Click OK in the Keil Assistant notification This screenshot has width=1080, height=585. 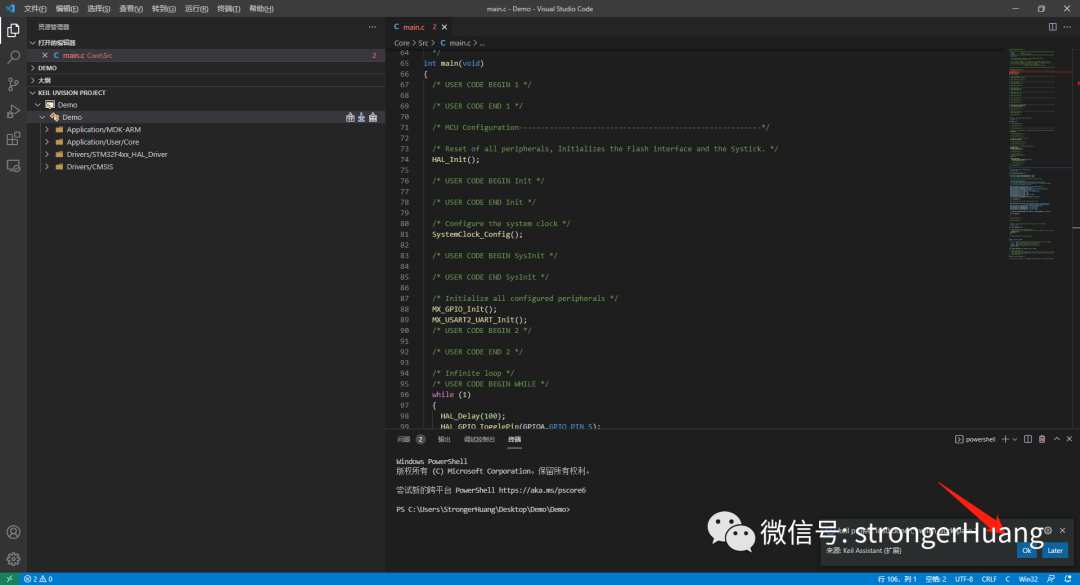click(1027, 550)
